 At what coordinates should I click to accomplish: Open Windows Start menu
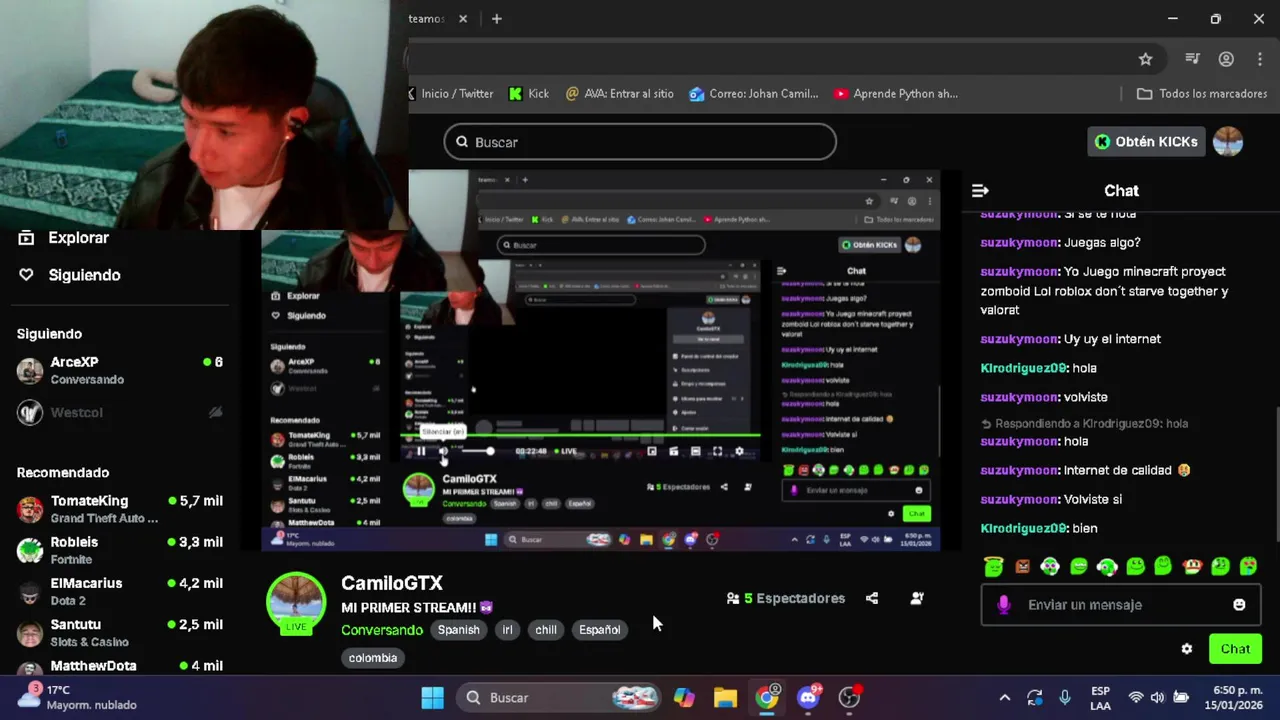(x=432, y=698)
